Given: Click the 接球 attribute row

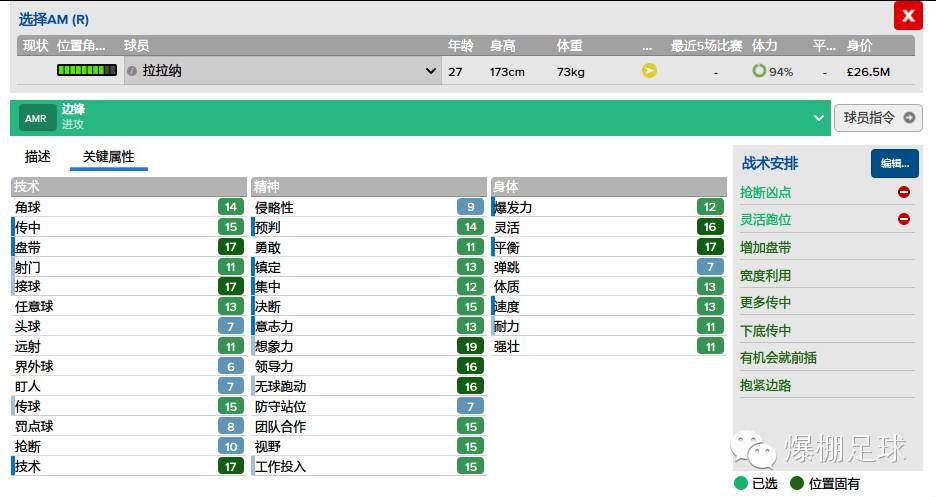Looking at the screenshot, I should 128,287.
